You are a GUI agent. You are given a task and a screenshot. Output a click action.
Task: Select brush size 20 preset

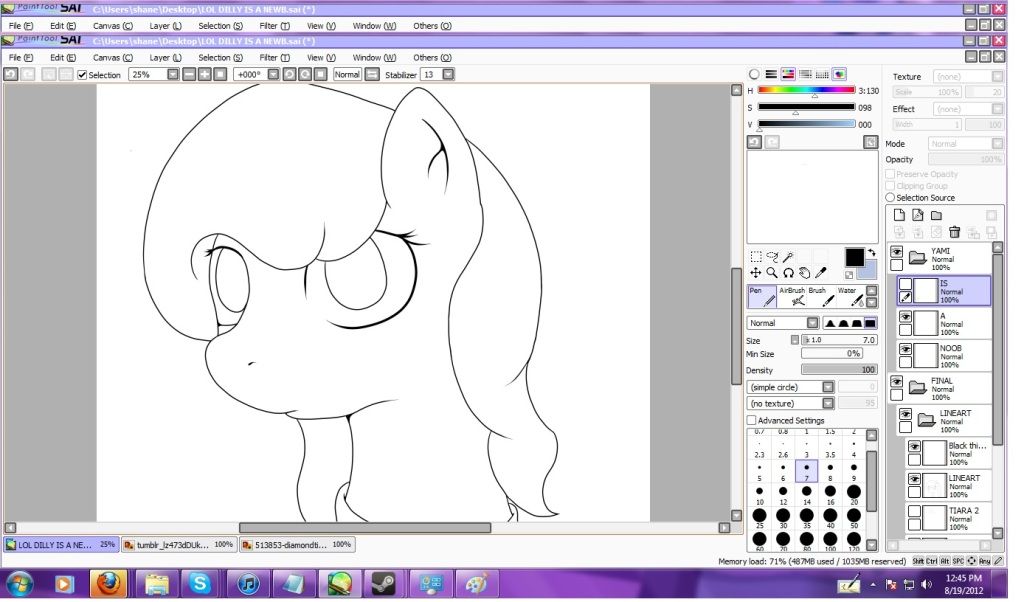coord(854,496)
